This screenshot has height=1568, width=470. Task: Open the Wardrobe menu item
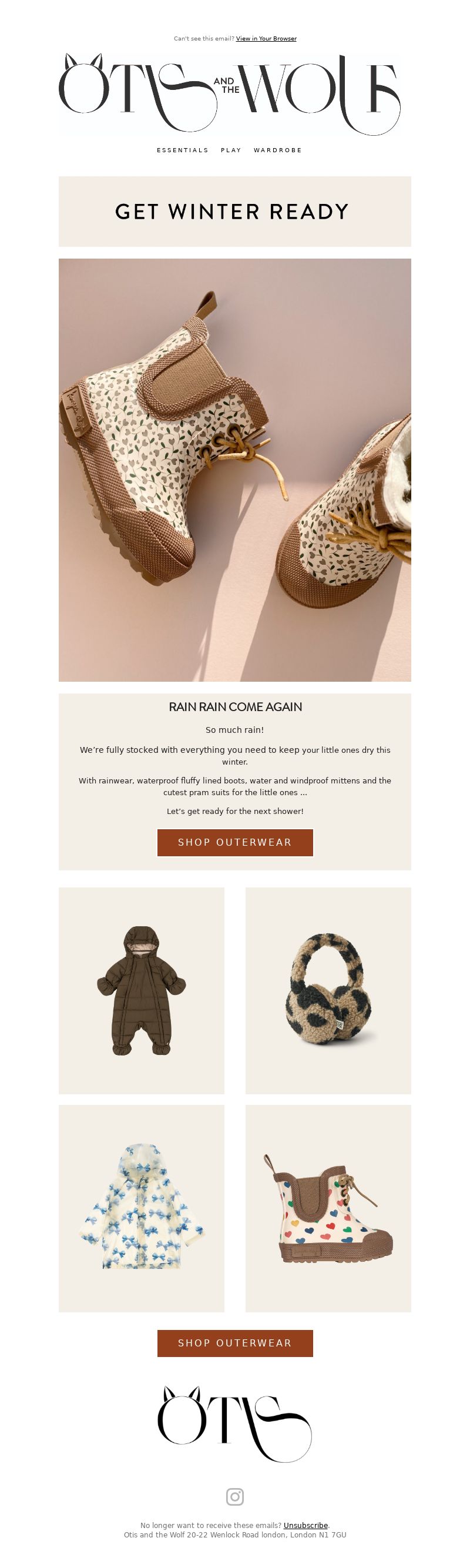click(x=278, y=150)
